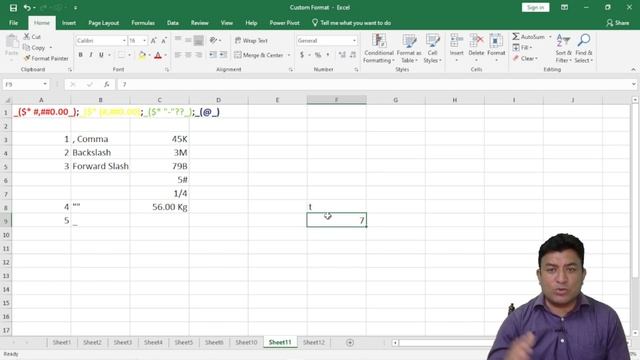Expand the Merge & Center dropdown arrow
The width and height of the screenshot is (640, 360).
click(x=289, y=55)
